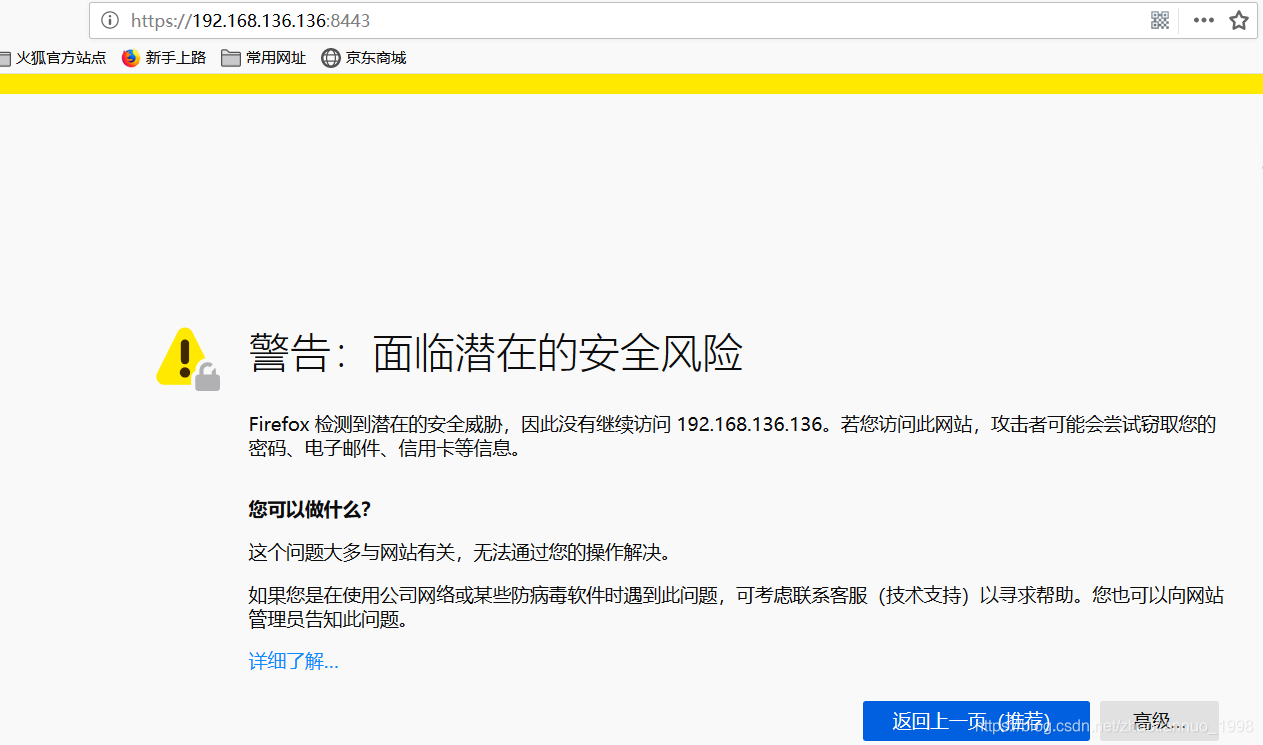Click the folder icon of 常用网址
The width and height of the screenshot is (1263, 745).
pos(232,57)
